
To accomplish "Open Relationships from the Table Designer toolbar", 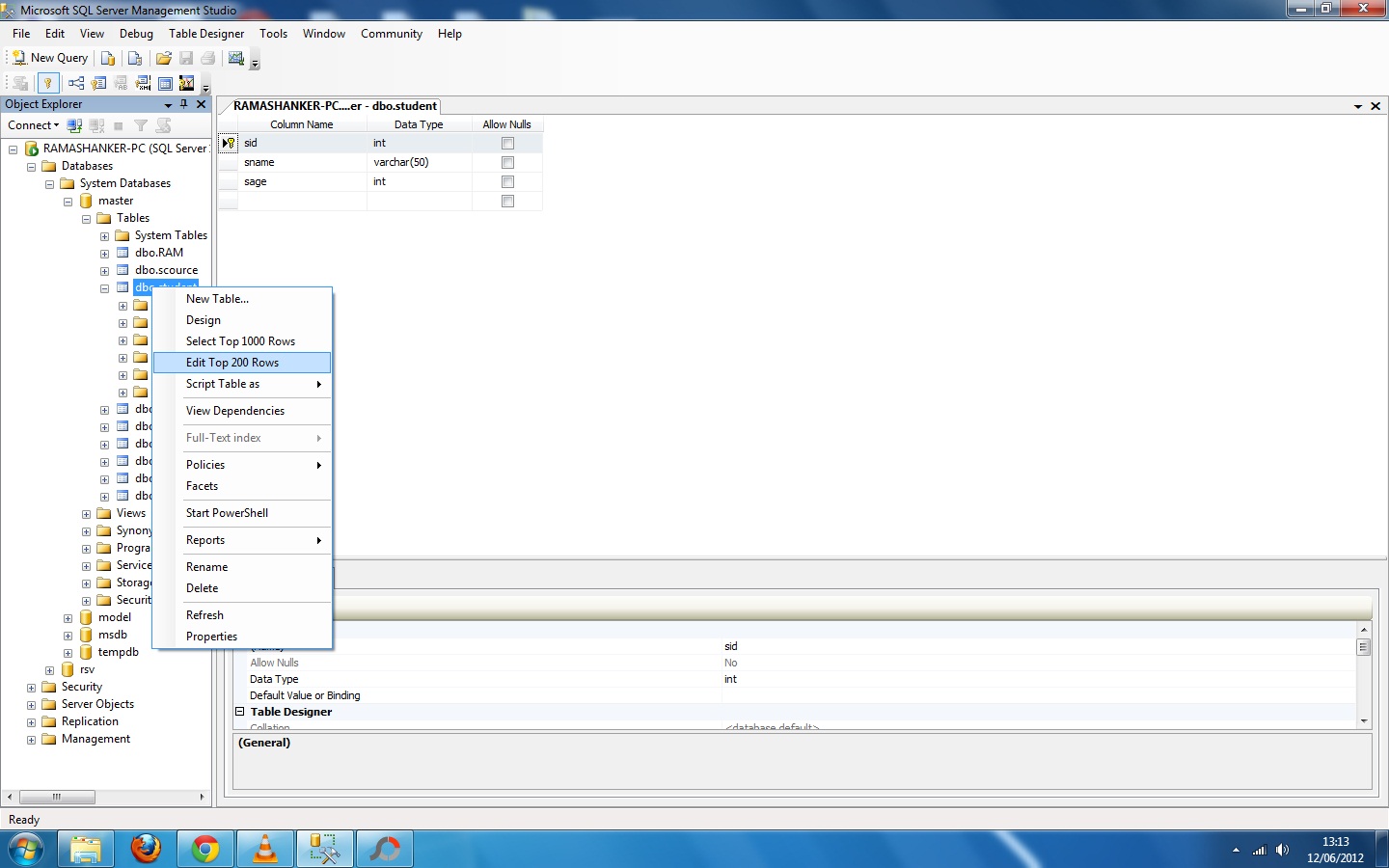I will pyautogui.click(x=76, y=83).
